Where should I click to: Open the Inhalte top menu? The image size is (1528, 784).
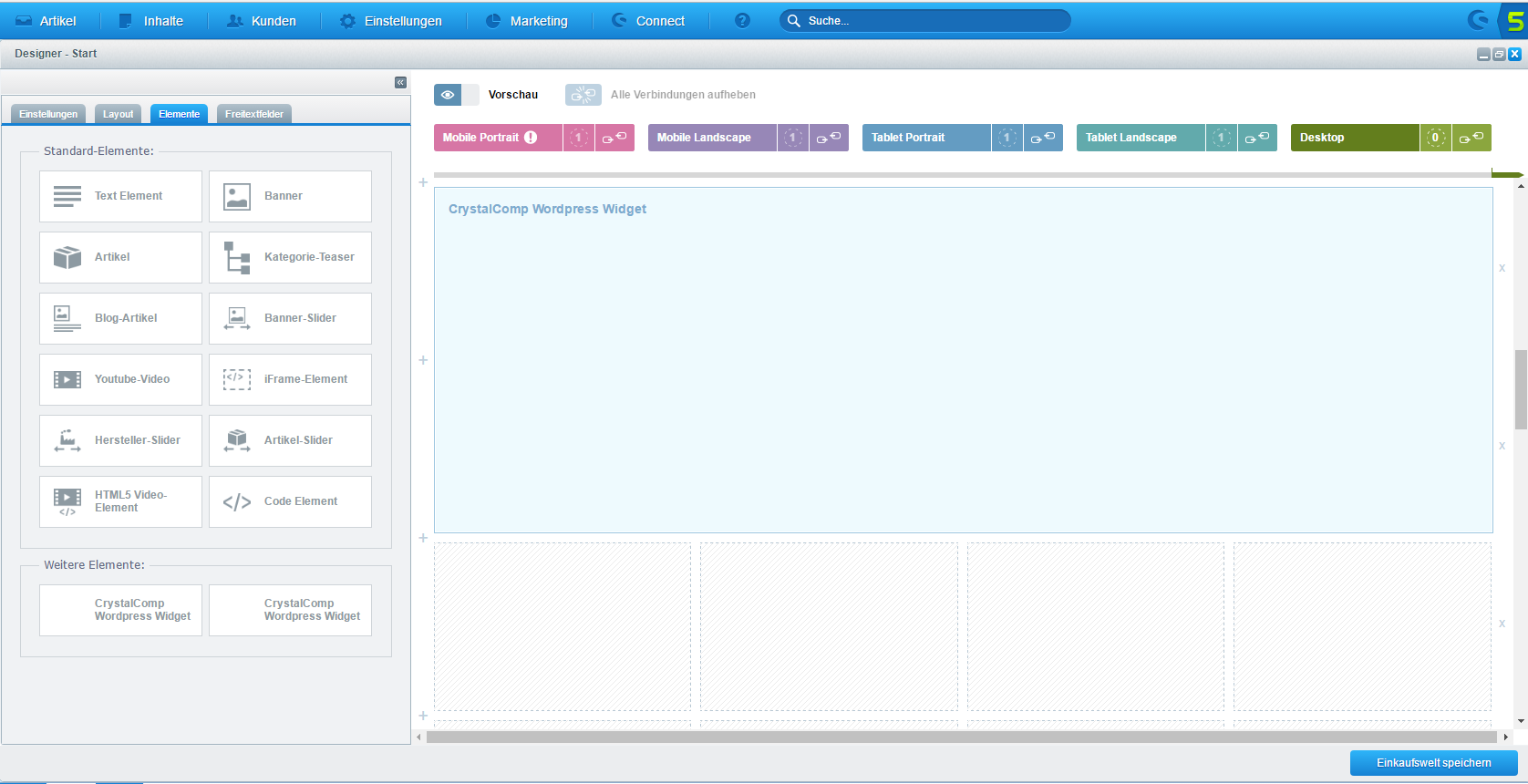pos(151,20)
